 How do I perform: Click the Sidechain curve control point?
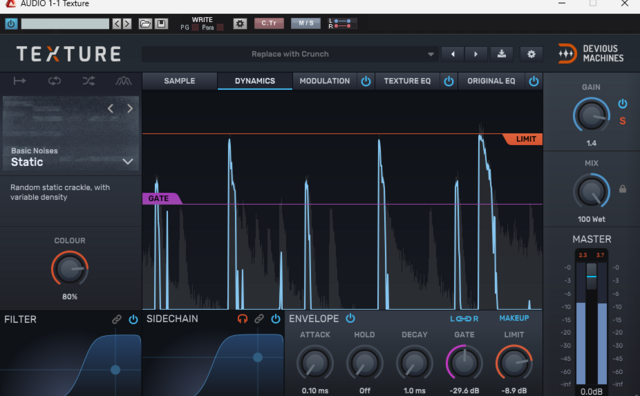click(258, 357)
